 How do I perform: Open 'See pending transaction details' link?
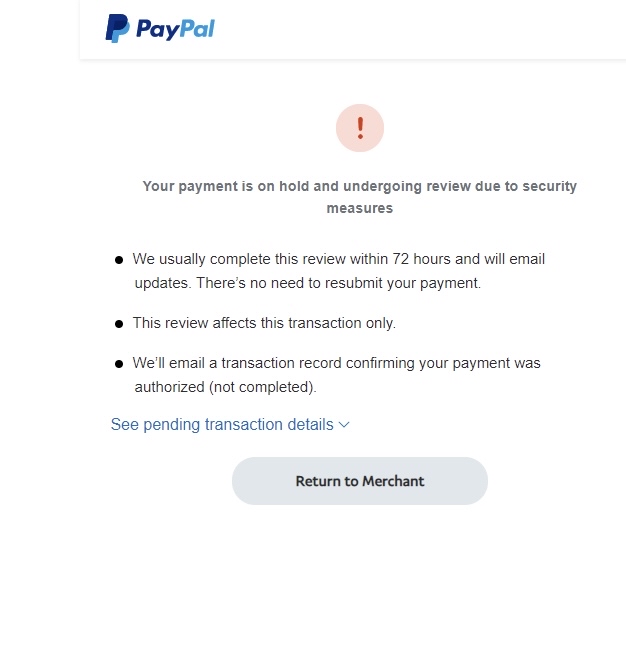coord(222,424)
